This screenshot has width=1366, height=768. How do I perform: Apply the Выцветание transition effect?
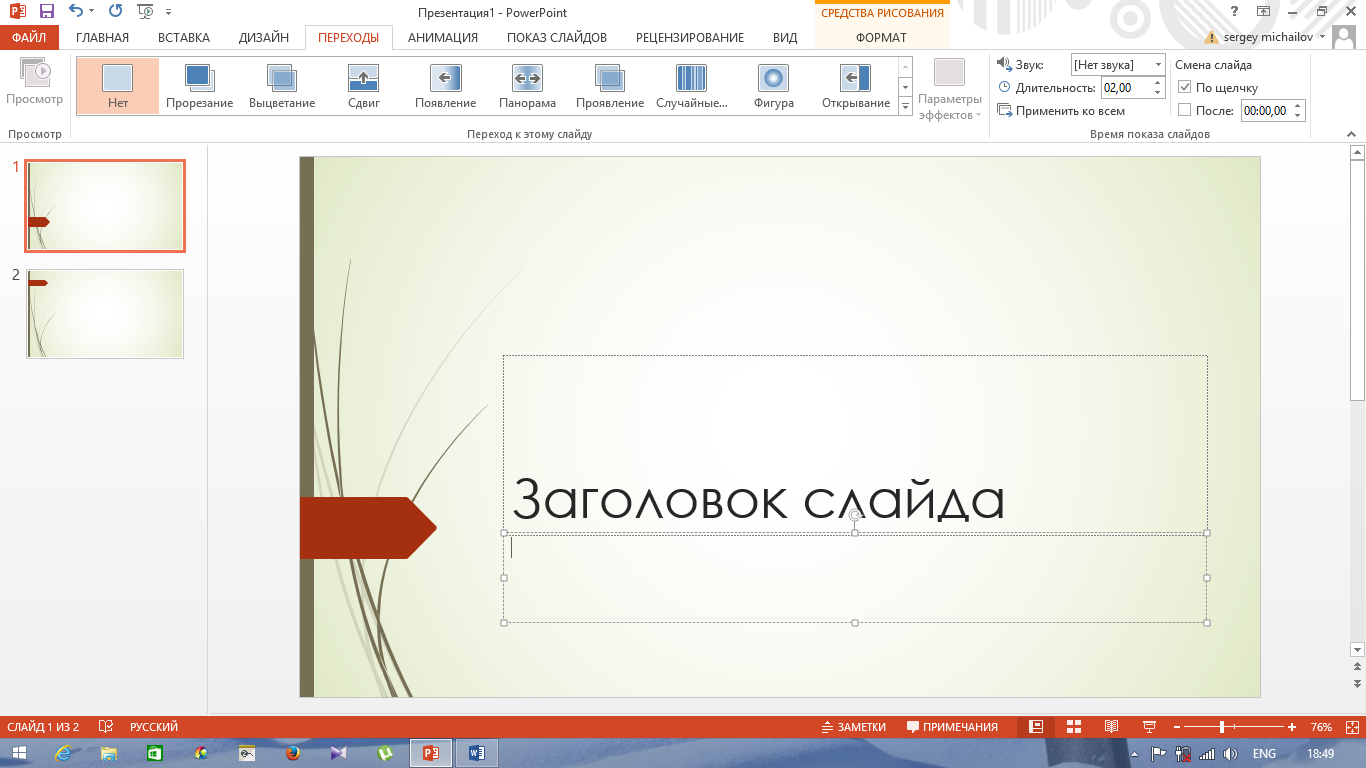point(282,86)
